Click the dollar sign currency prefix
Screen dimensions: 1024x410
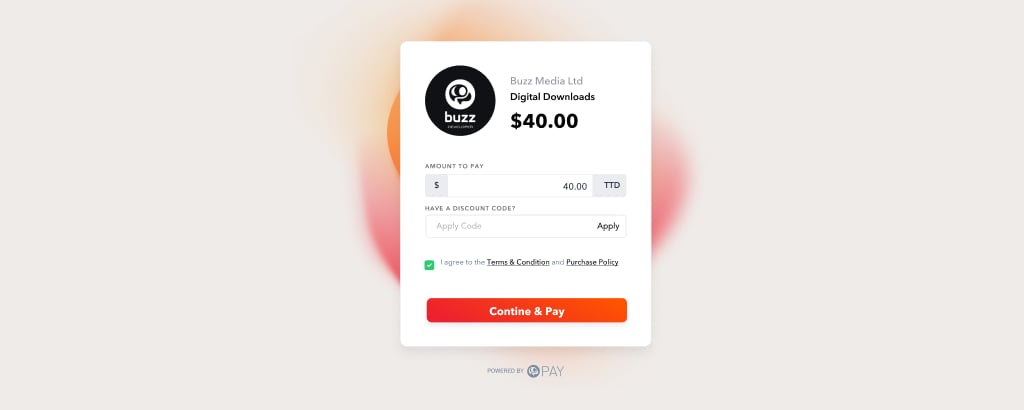[x=436, y=185]
